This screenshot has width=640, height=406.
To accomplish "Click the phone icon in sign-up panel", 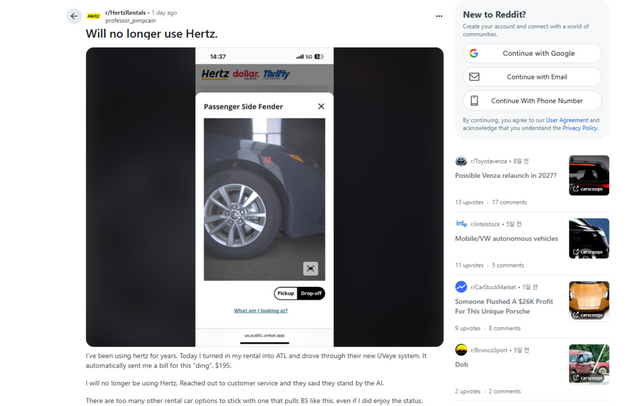I will pyautogui.click(x=474, y=100).
